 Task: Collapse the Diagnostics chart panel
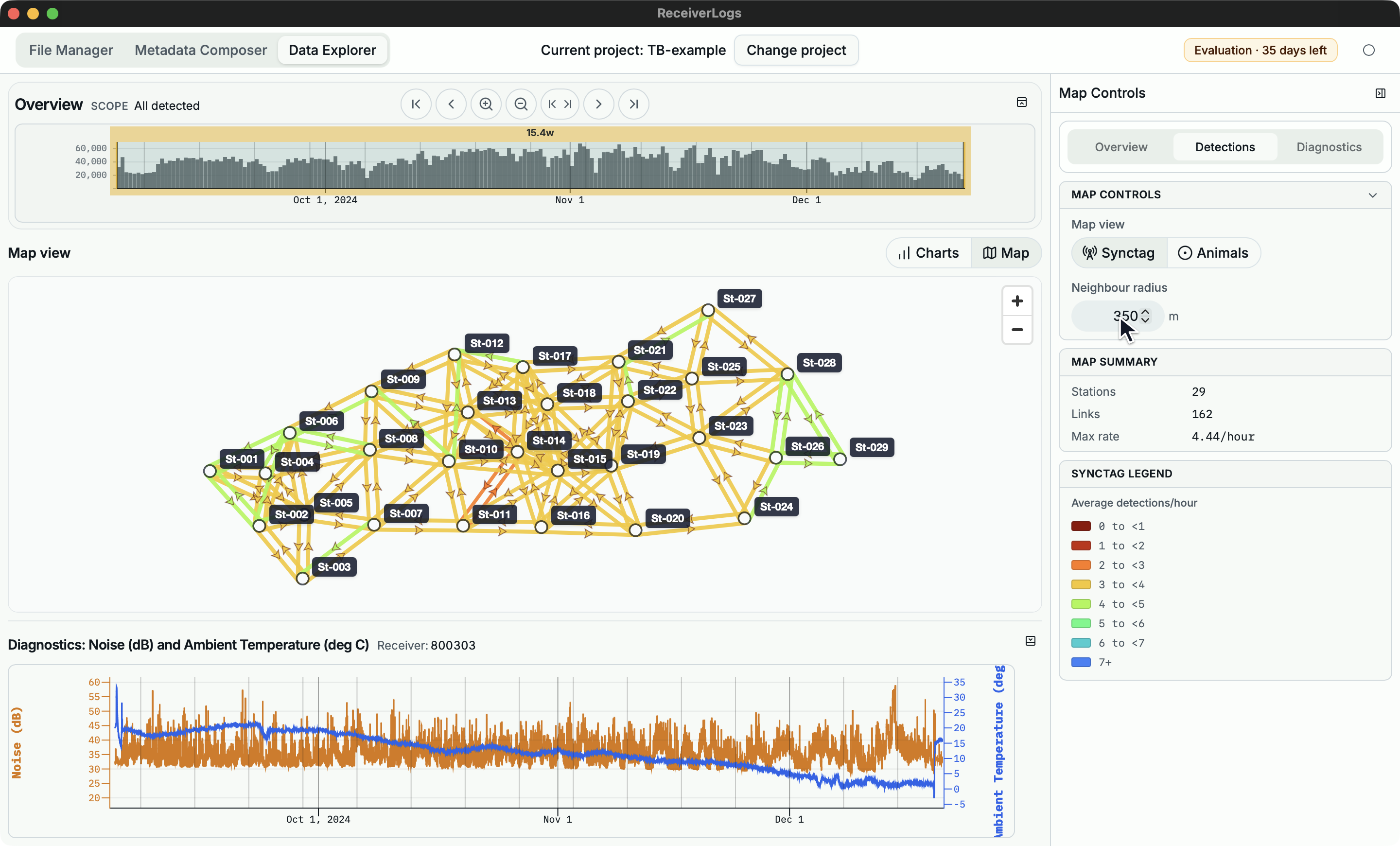pos(1031,641)
